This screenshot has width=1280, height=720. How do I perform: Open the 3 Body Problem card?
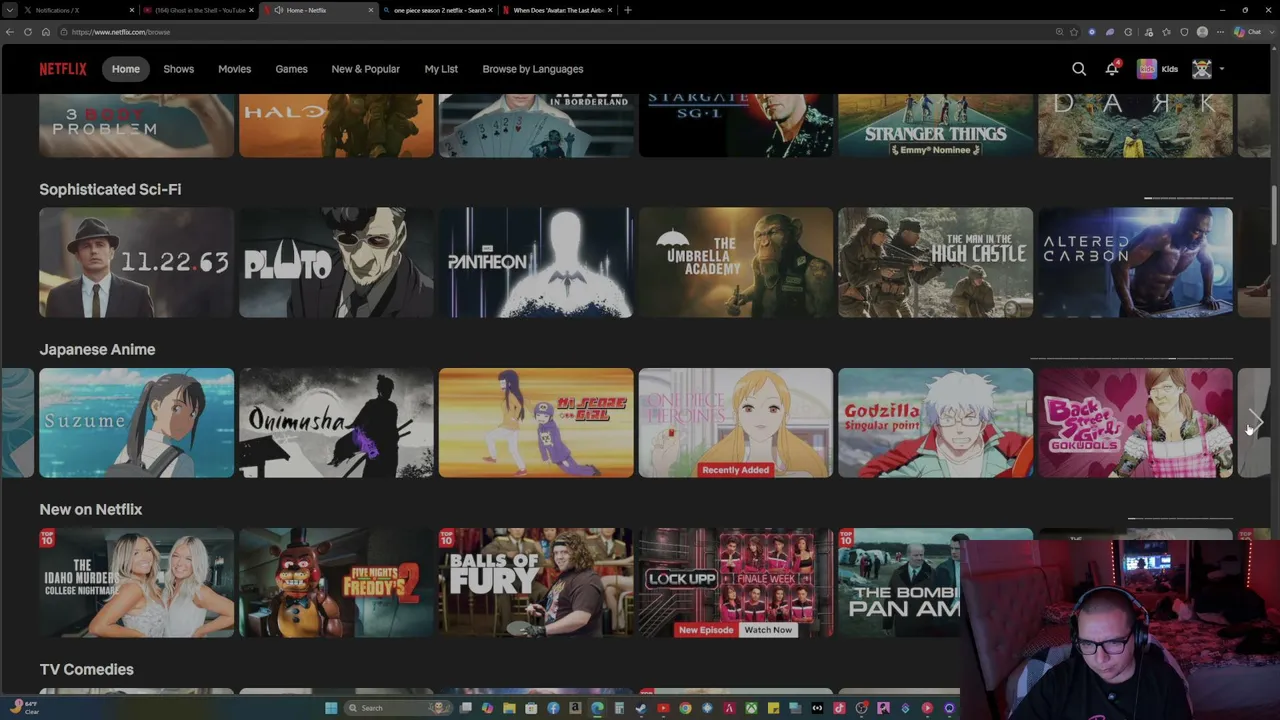(x=136, y=125)
